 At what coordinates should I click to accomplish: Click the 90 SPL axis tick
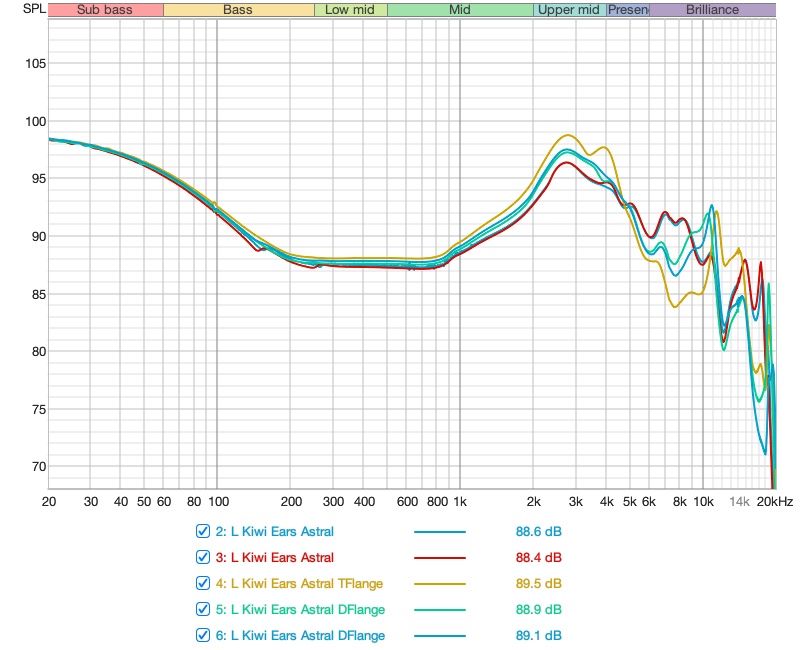click(x=39, y=236)
